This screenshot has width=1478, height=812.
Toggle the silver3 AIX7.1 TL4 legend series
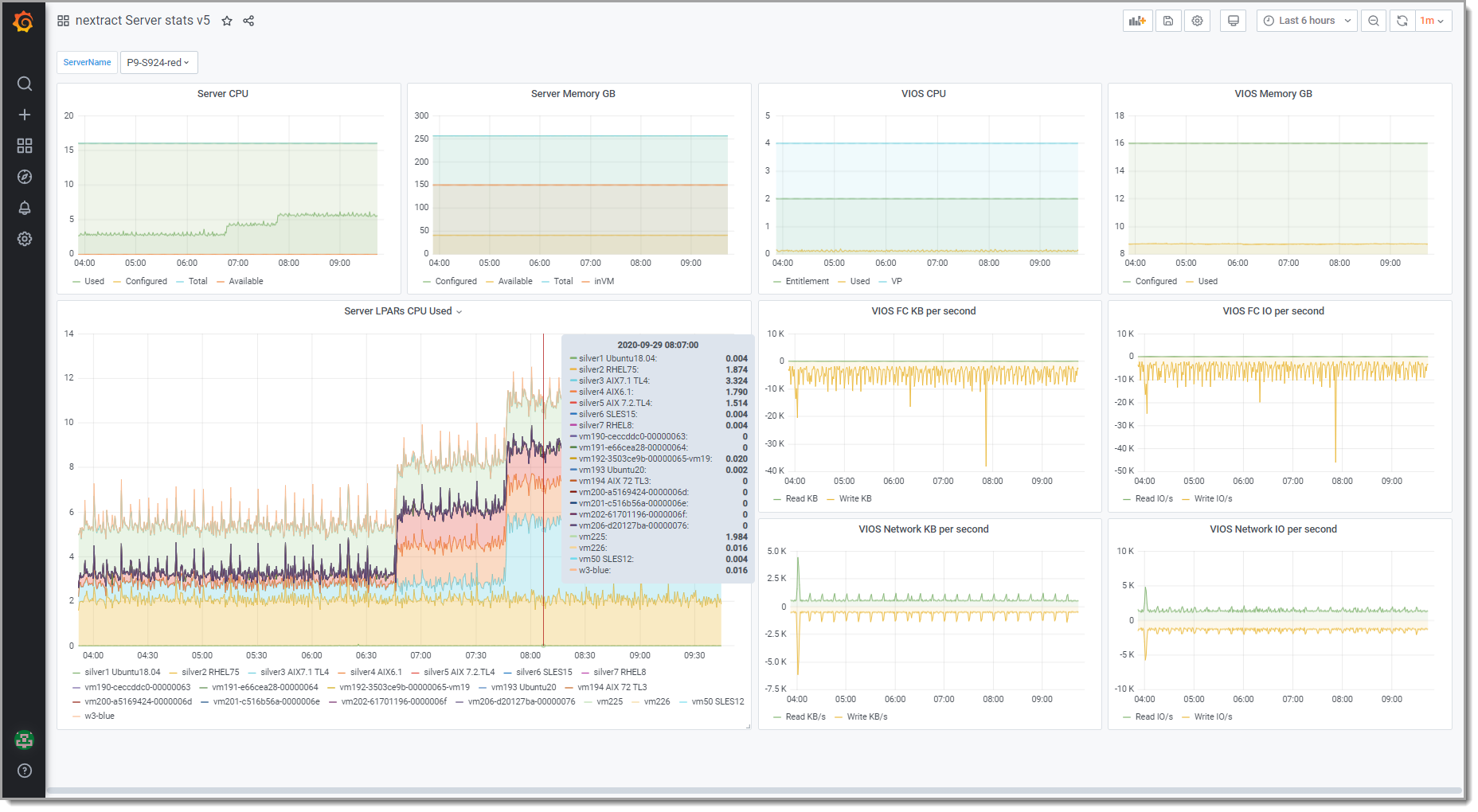point(294,672)
